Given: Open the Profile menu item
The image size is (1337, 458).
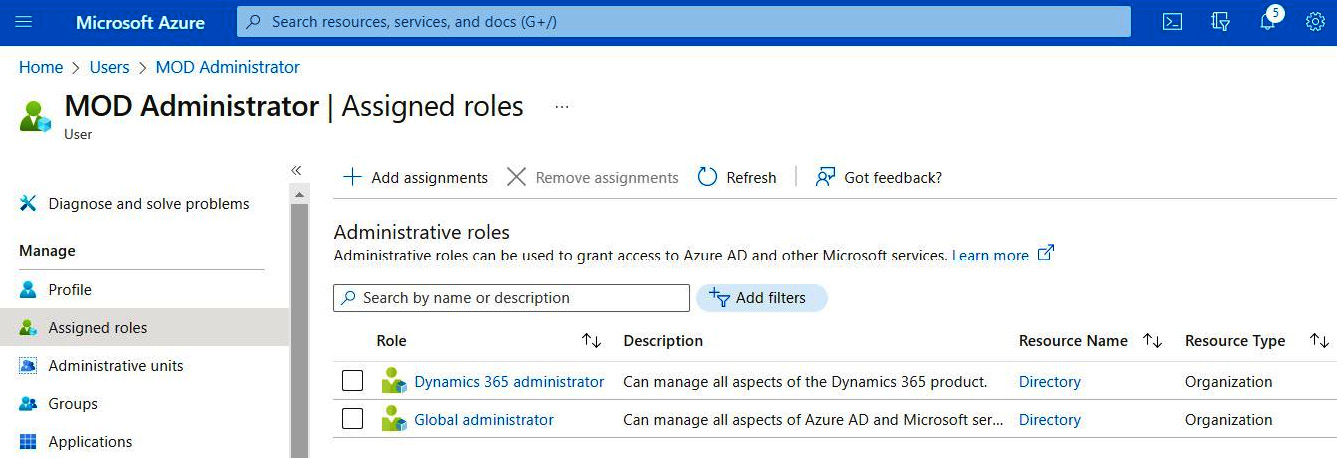Looking at the screenshot, I should click(70, 290).
